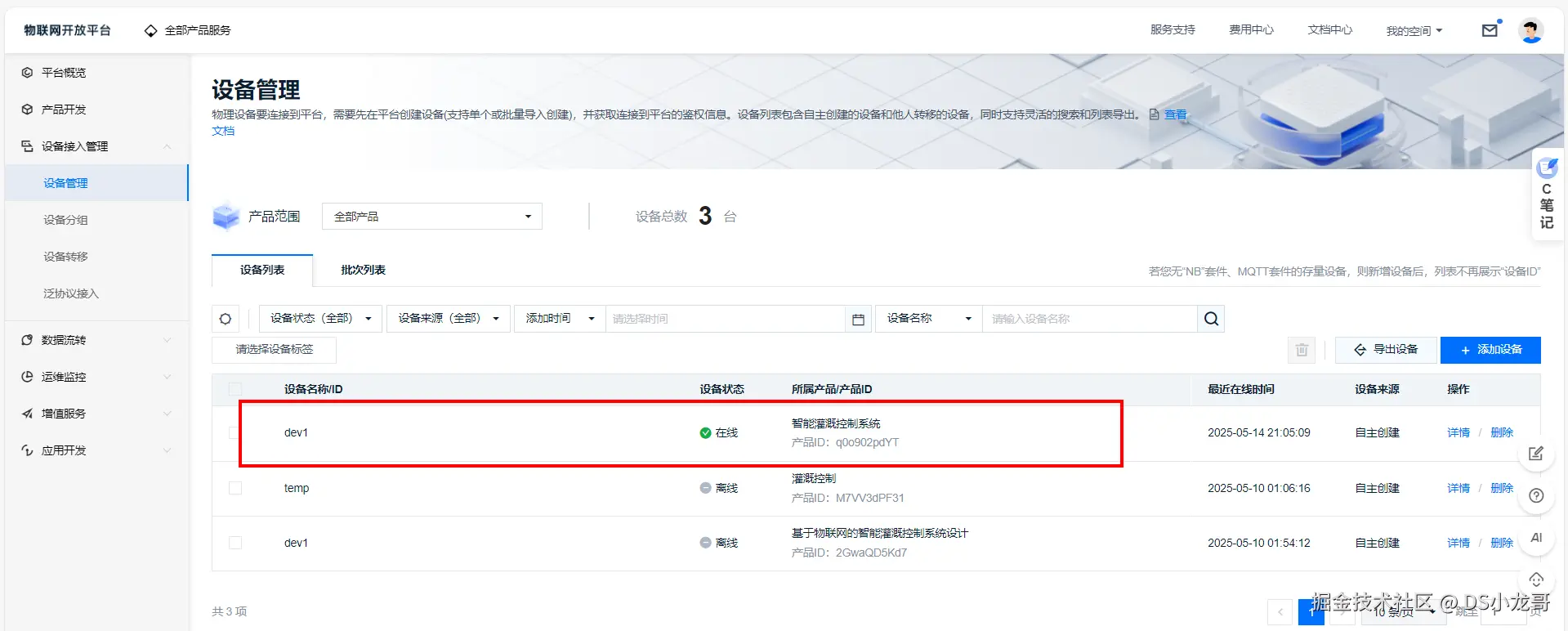Open 详情 for the temp device
1568x631 pixels.
click(x=1459, y=488)
